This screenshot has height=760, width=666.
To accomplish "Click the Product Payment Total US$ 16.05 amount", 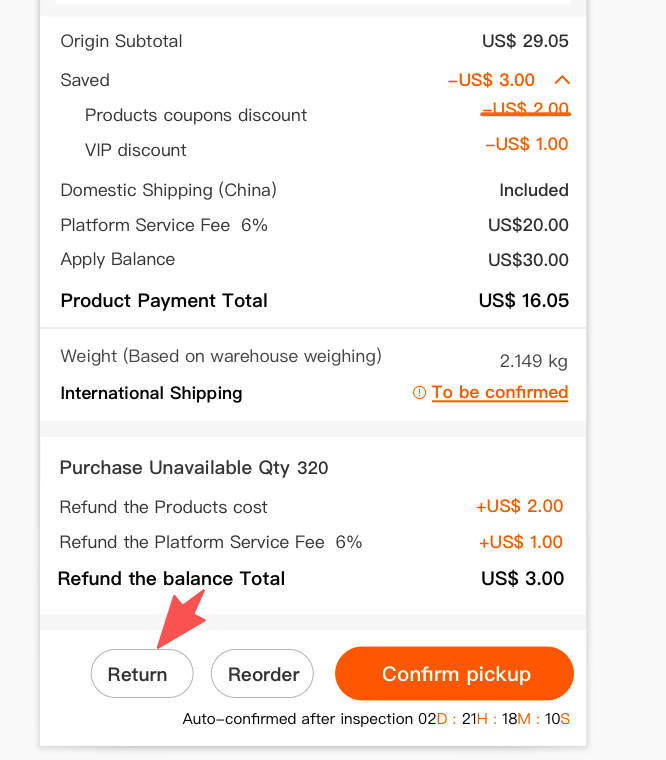I will tap(523, 300).
